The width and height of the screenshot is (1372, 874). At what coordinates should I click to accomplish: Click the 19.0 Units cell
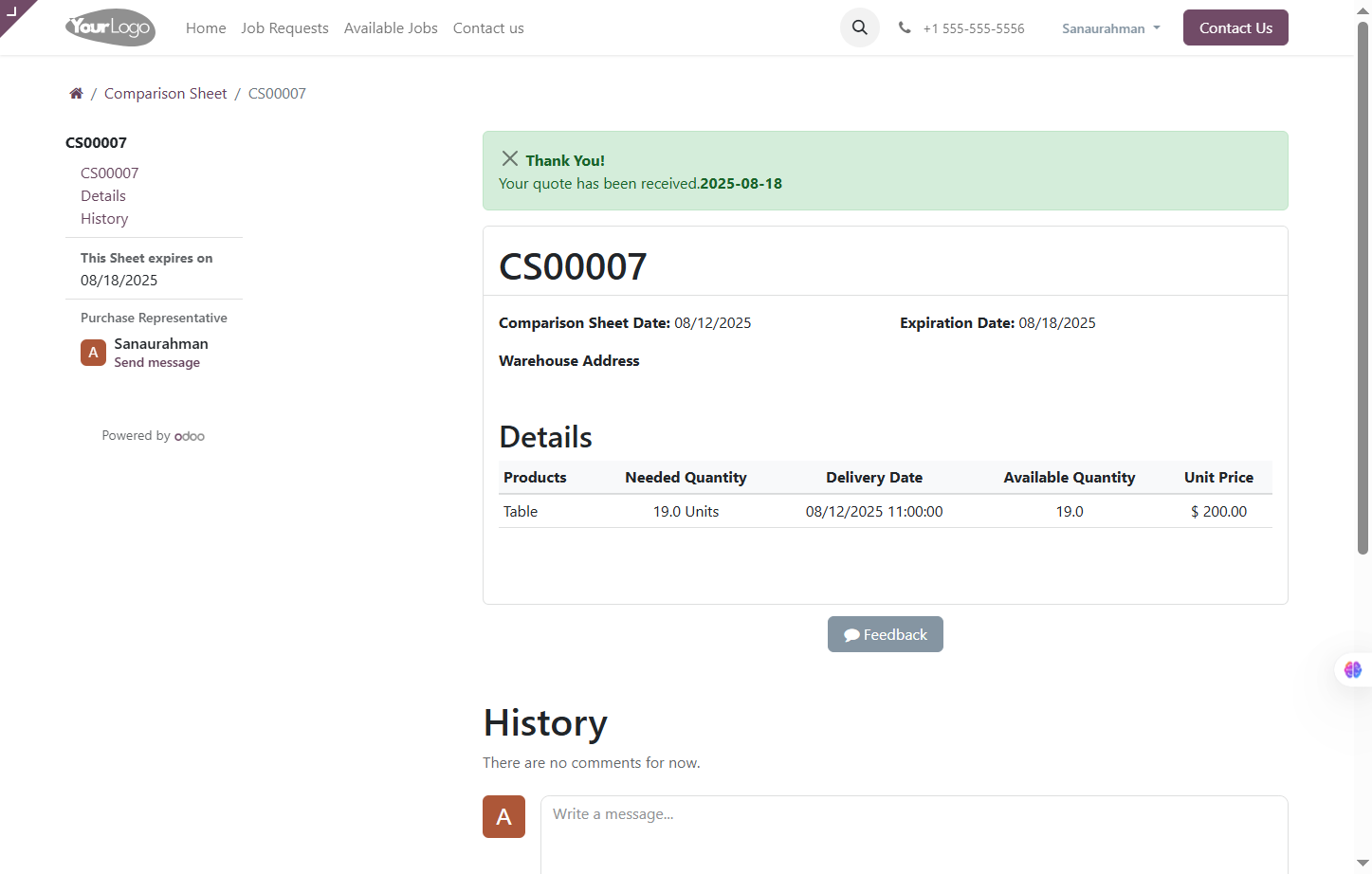686,511
